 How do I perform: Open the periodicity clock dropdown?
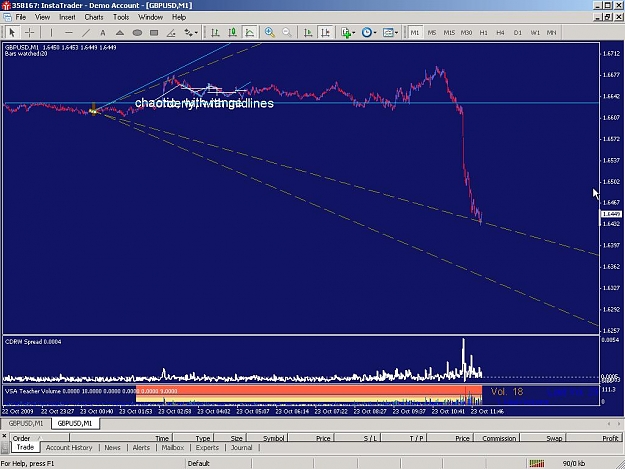[x=369, y=33]
